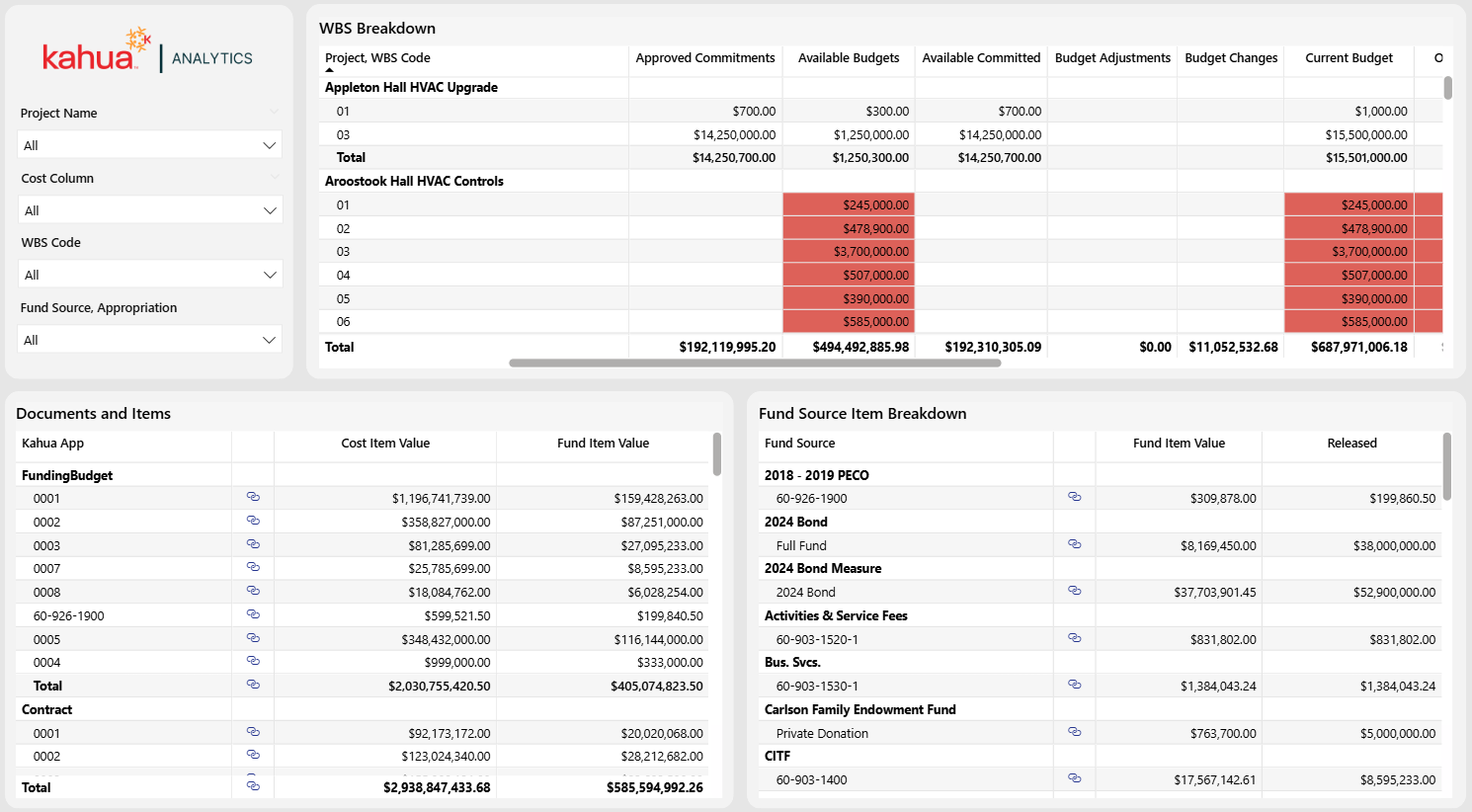Click link icon for Full Fund row
Viewport: 1472px width, 812px height.
click(x=1074, y=544)
